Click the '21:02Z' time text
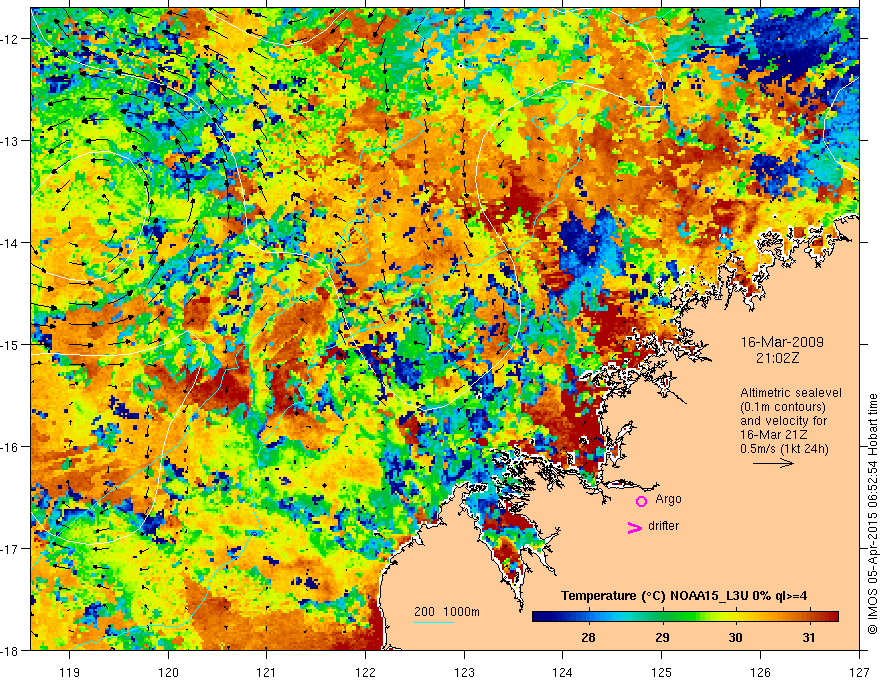 [x=777, y=358]
